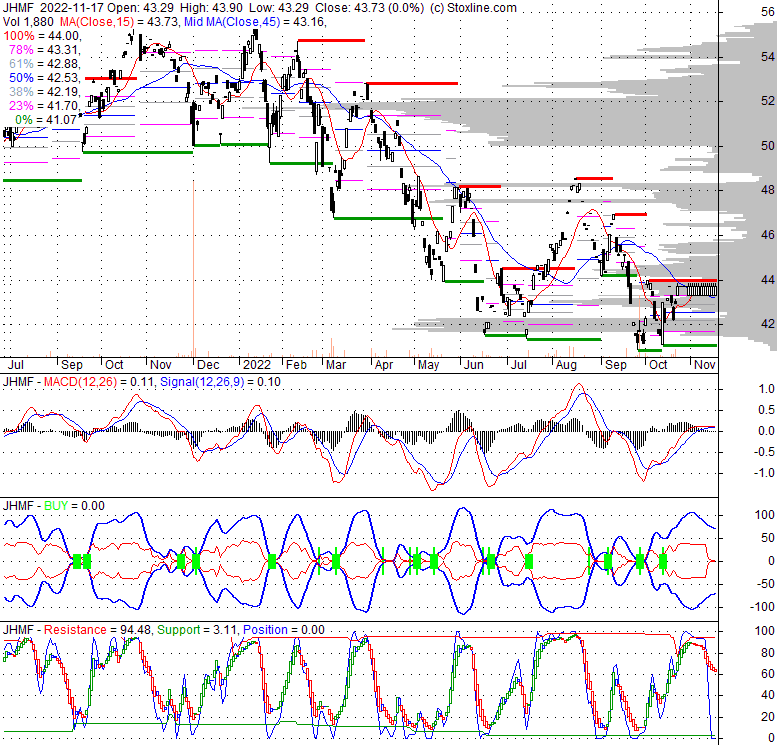Click the 54 price axis label
Image resolution: width=778 pixels, height=746 pixels.
point(768,57)
